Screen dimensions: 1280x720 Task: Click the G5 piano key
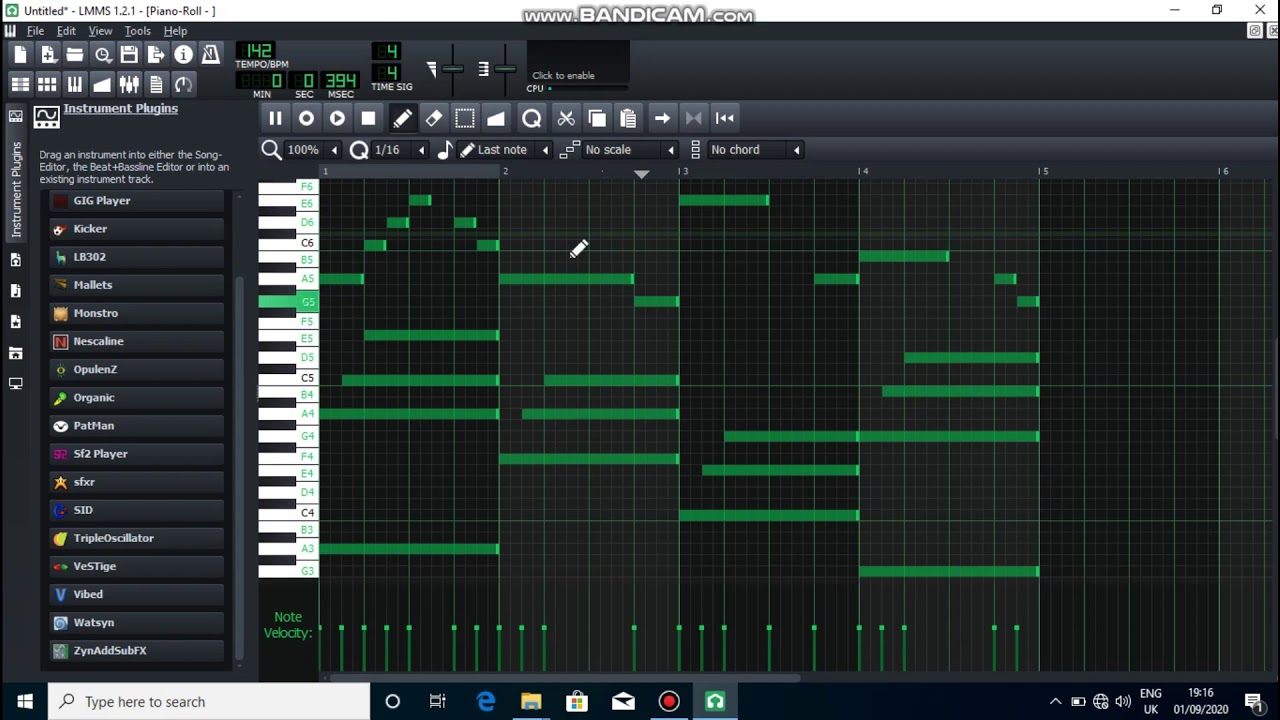click(287, 302)
